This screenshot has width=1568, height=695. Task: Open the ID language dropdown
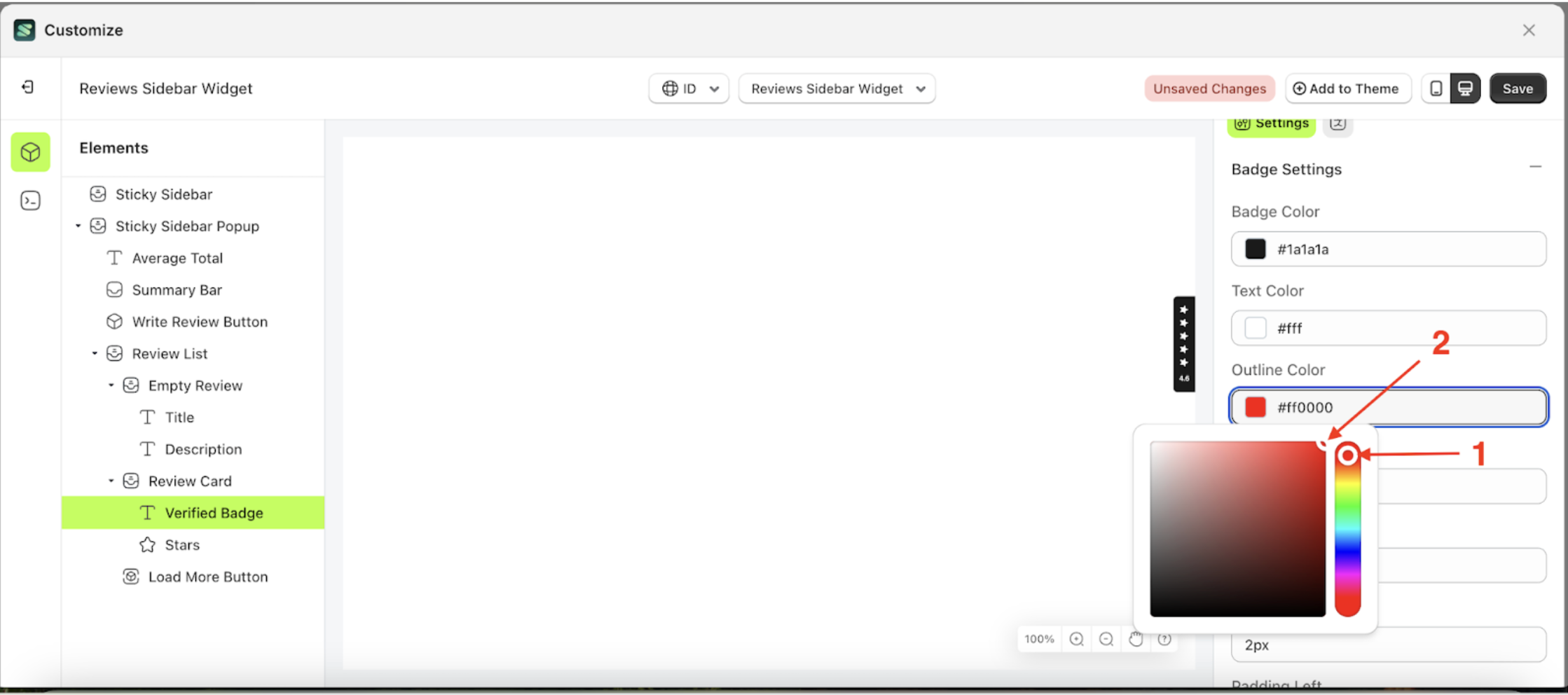[689, 88]
